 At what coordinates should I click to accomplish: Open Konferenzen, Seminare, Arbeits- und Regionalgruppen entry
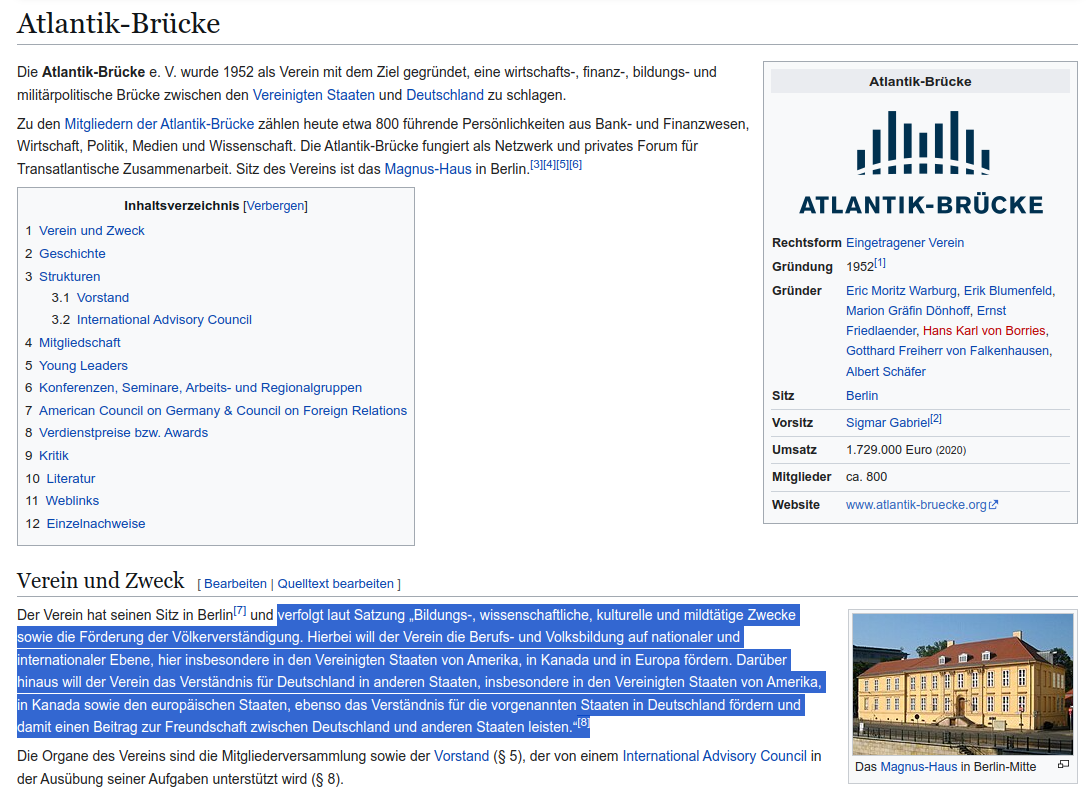200,388
